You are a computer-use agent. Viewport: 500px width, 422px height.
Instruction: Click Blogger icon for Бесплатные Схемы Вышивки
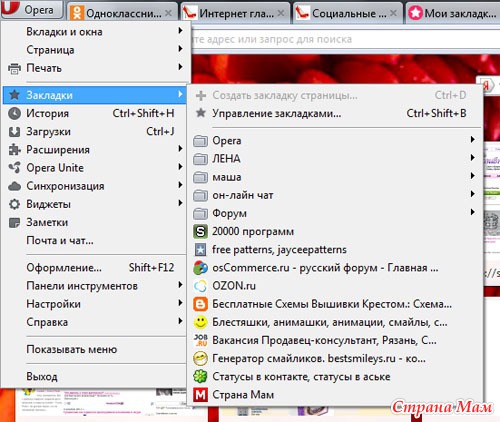tap(200, 304)
